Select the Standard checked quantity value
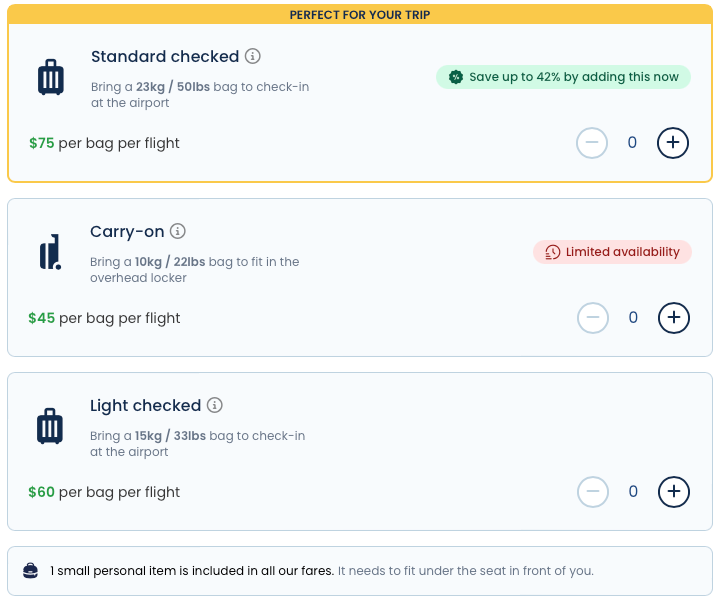The image size is (728, 605). point(632,143)
